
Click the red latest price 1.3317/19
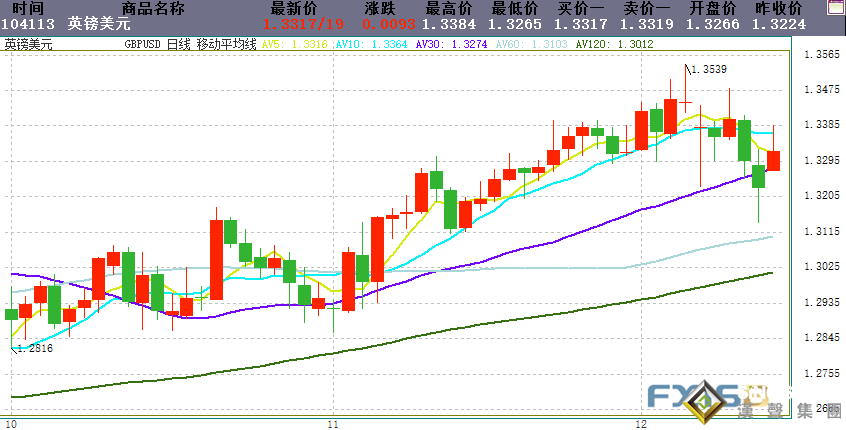(303, 24)
